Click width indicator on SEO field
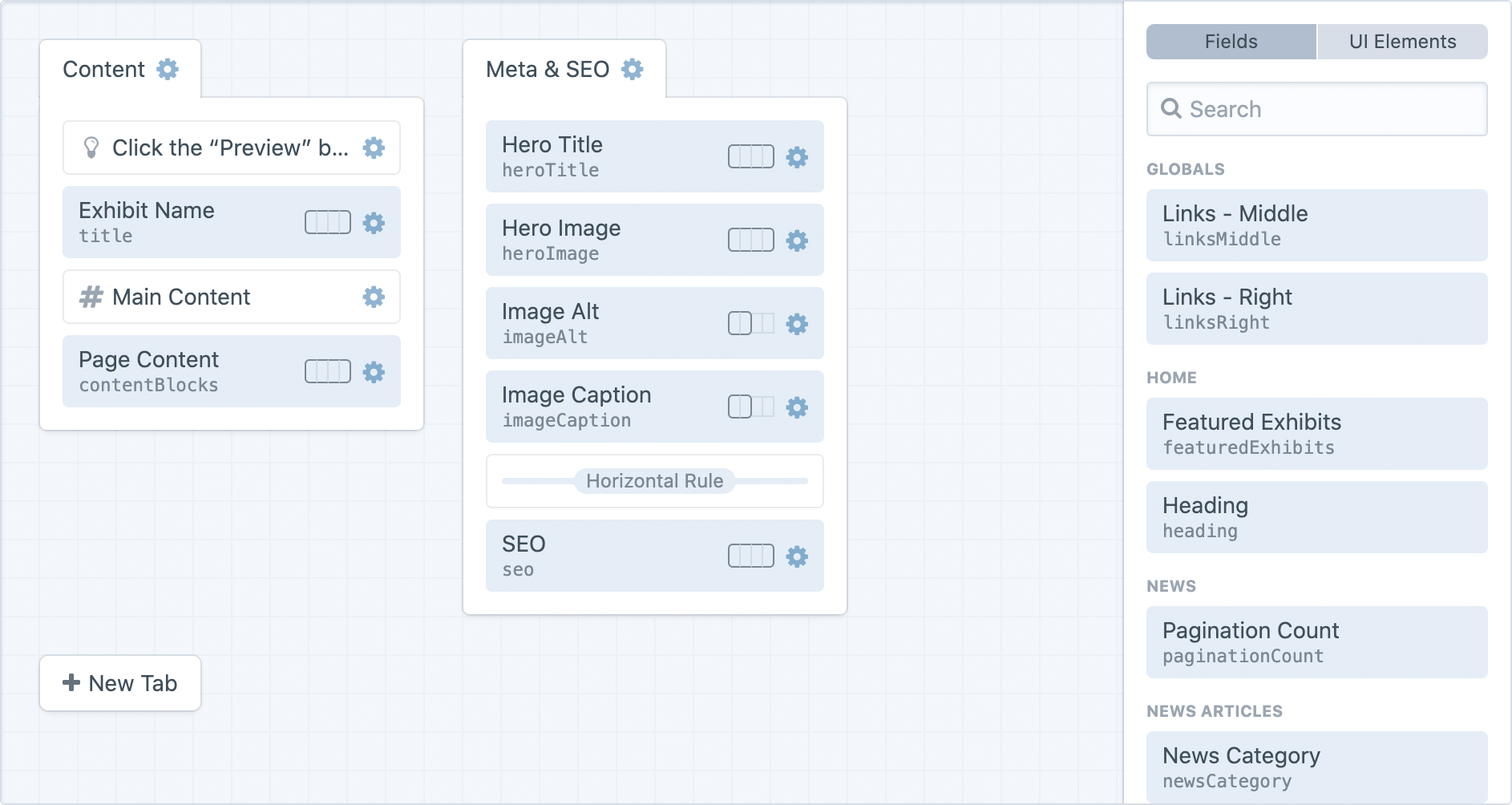 tap(751, 556)
